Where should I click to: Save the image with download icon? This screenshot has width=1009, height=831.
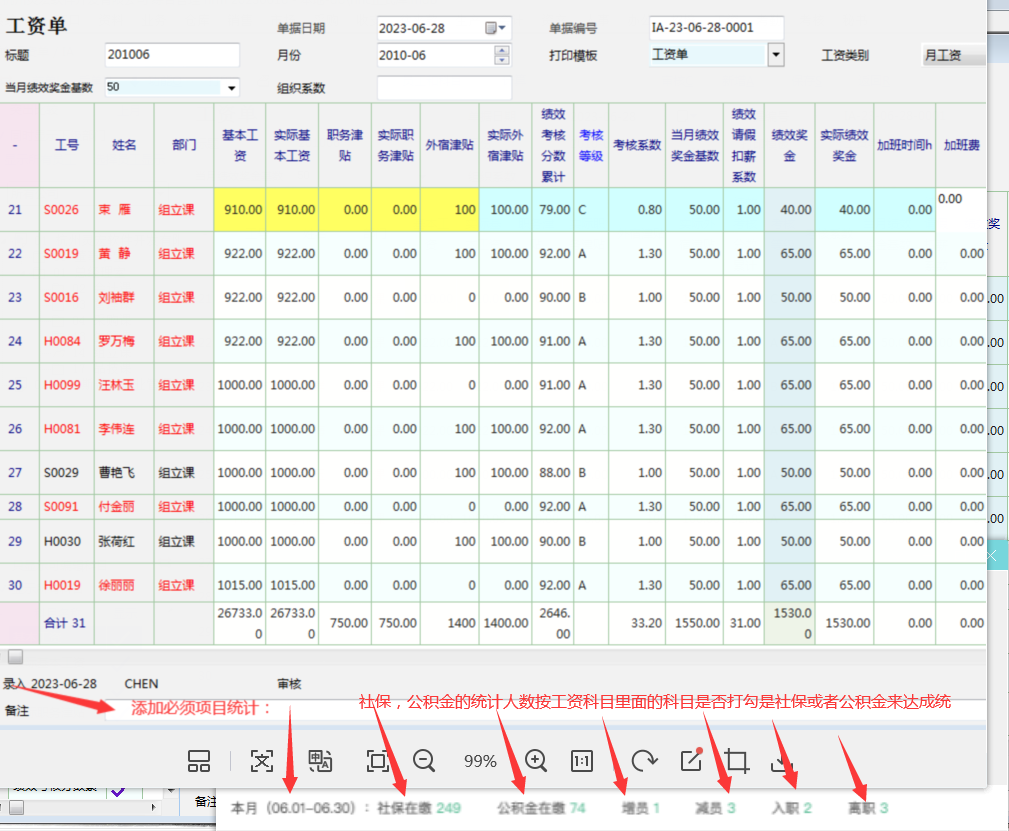coord(782,762)
